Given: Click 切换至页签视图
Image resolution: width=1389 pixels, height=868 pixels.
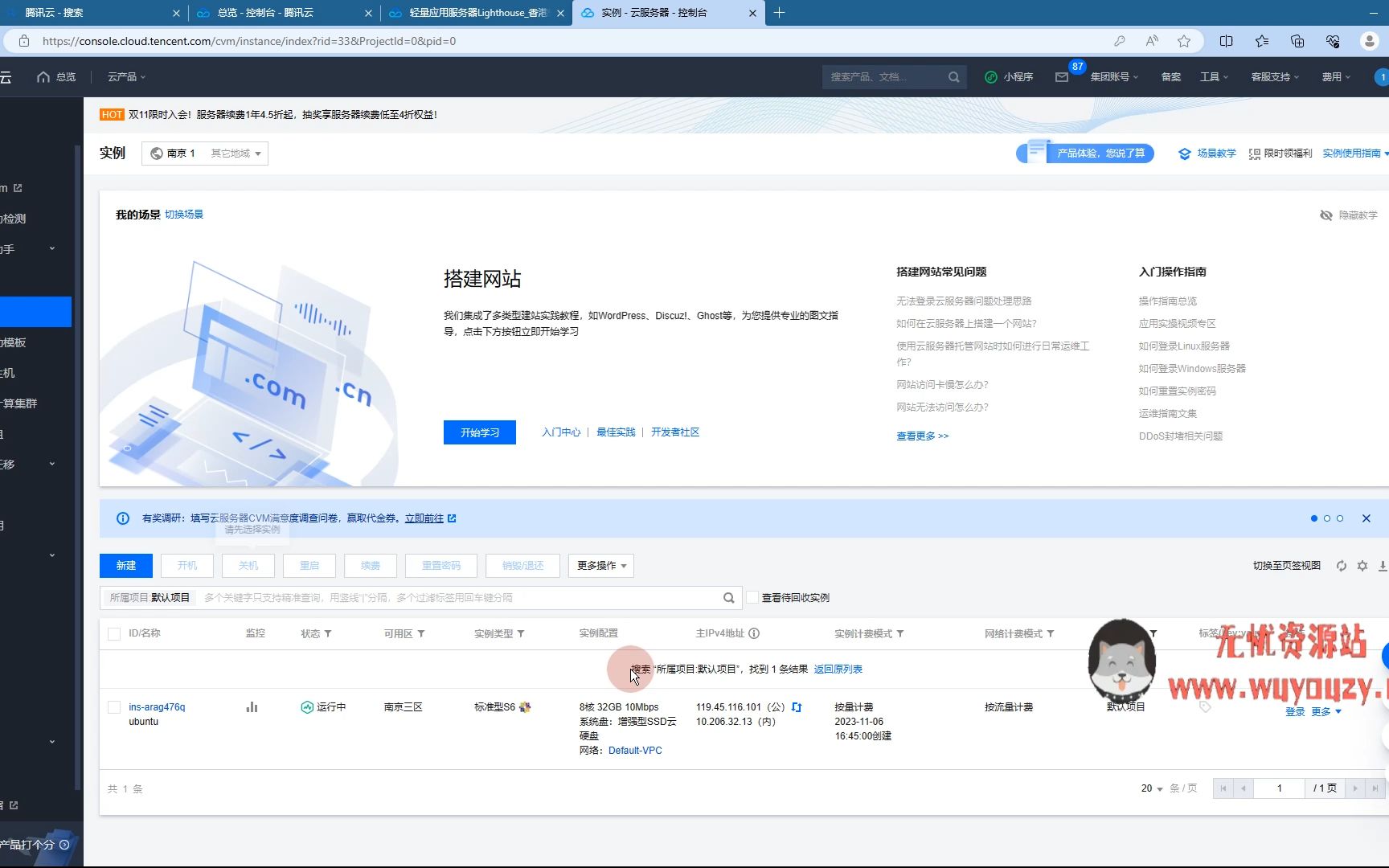Looking at the screenshot, I should pos(1286,566).
